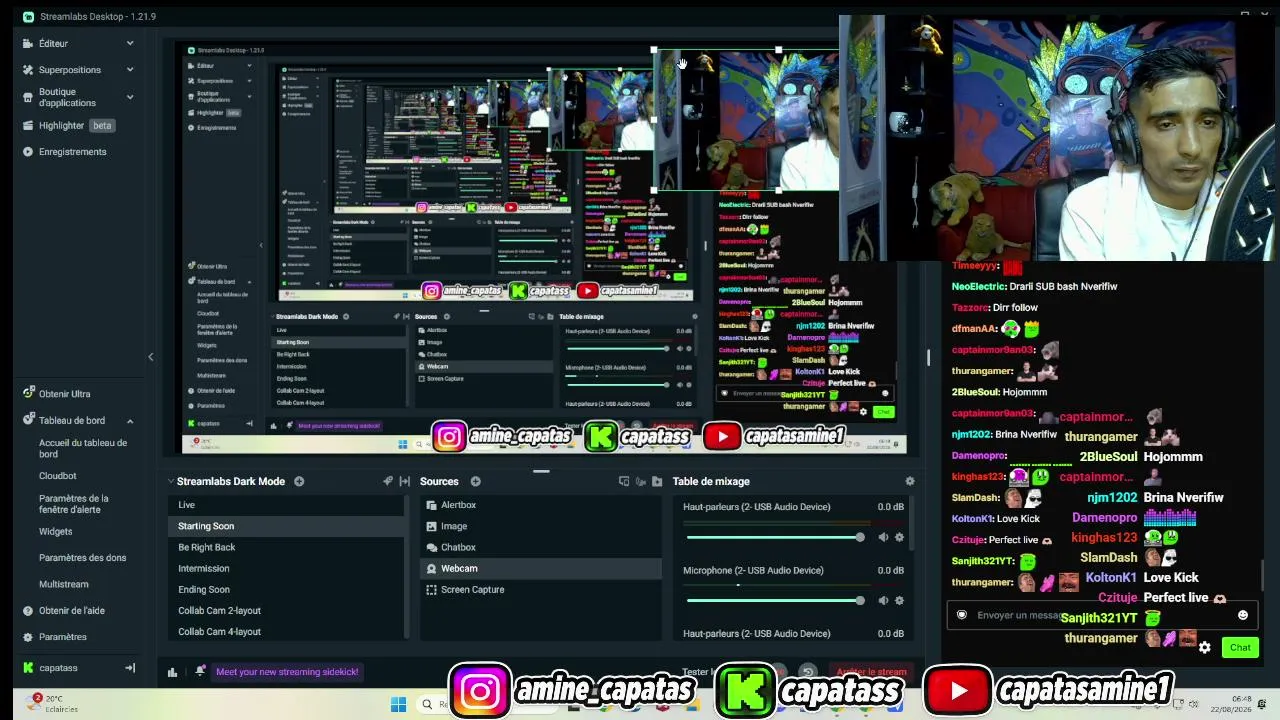Open Accueil du tableau de bord
The image size is (1280, 720).
83,448
